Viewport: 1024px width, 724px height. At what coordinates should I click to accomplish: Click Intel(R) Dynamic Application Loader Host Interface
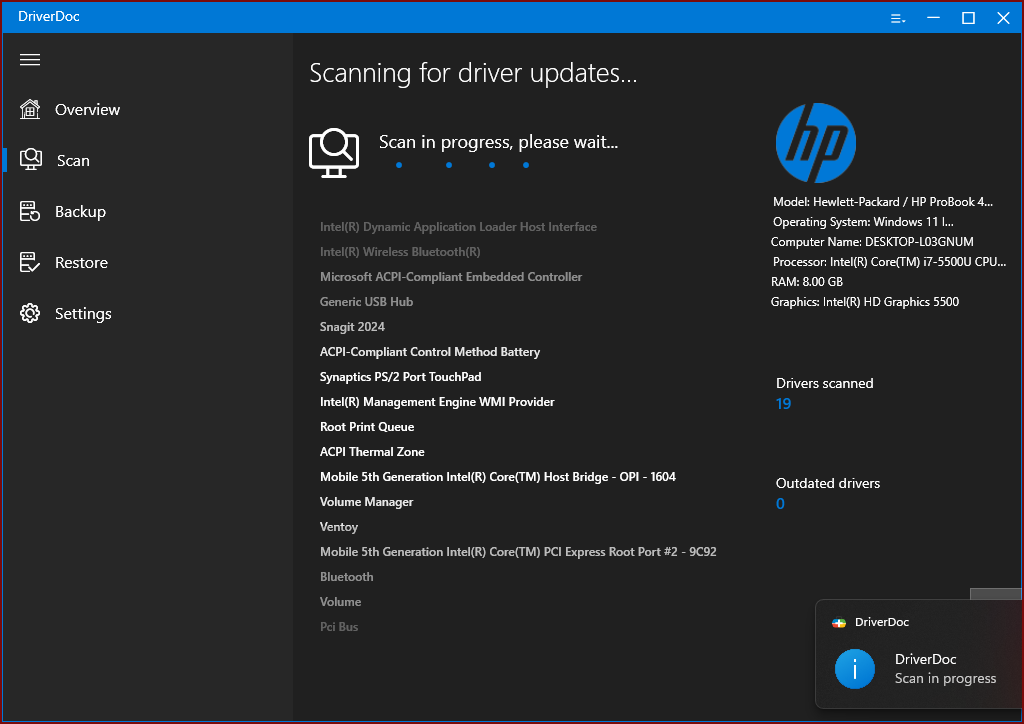point(458,227)
